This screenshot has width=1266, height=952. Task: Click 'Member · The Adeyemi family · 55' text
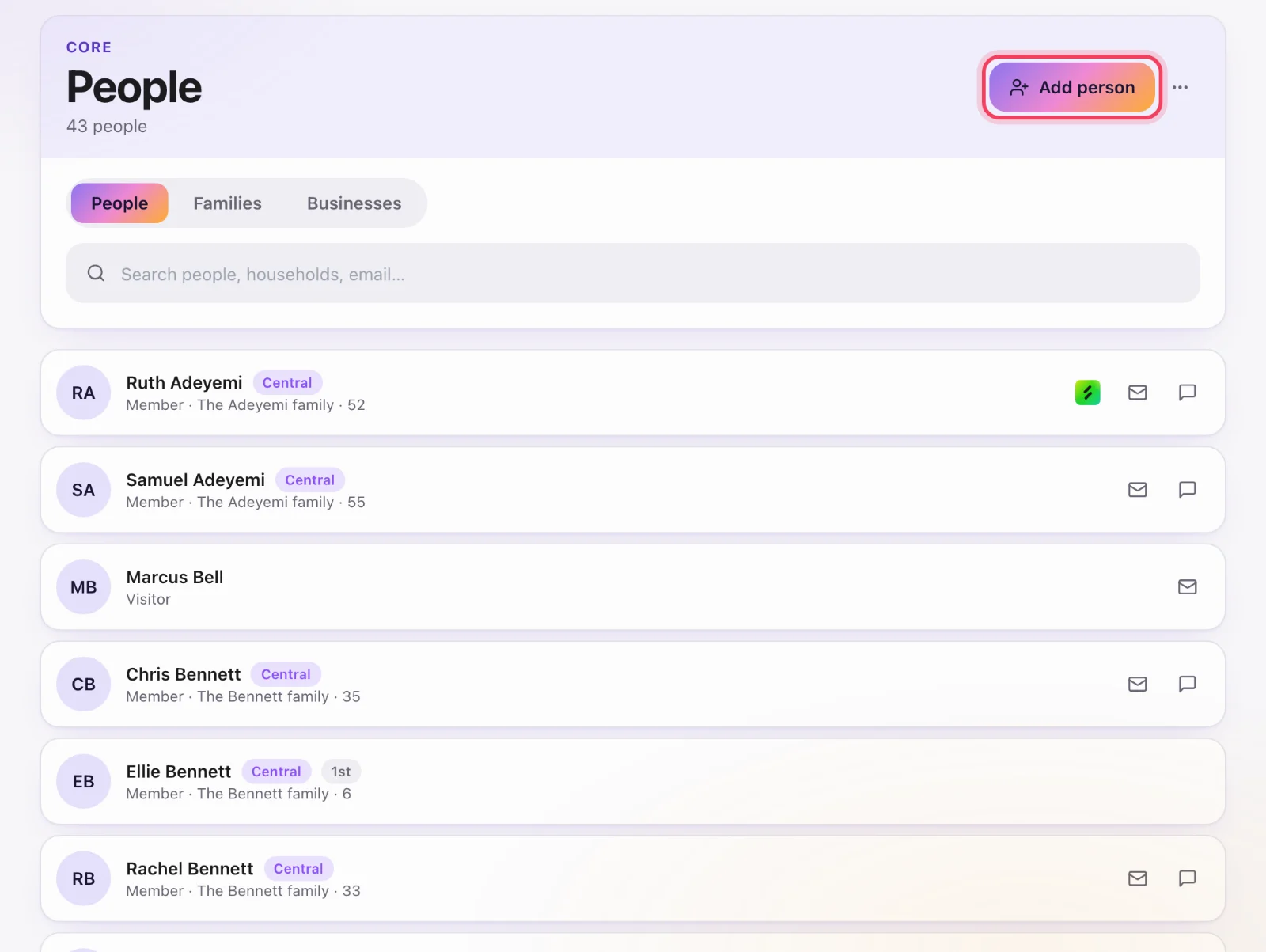point(245,503)
